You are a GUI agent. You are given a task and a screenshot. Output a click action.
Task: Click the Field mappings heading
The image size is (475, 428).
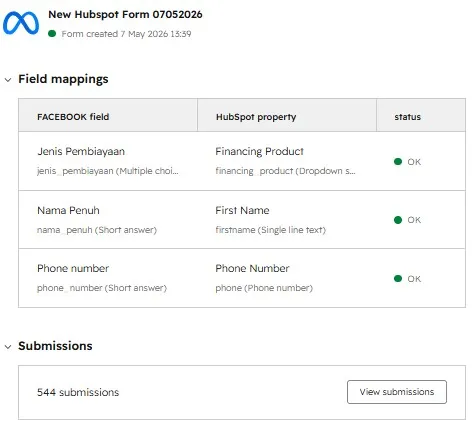point(63,79)
